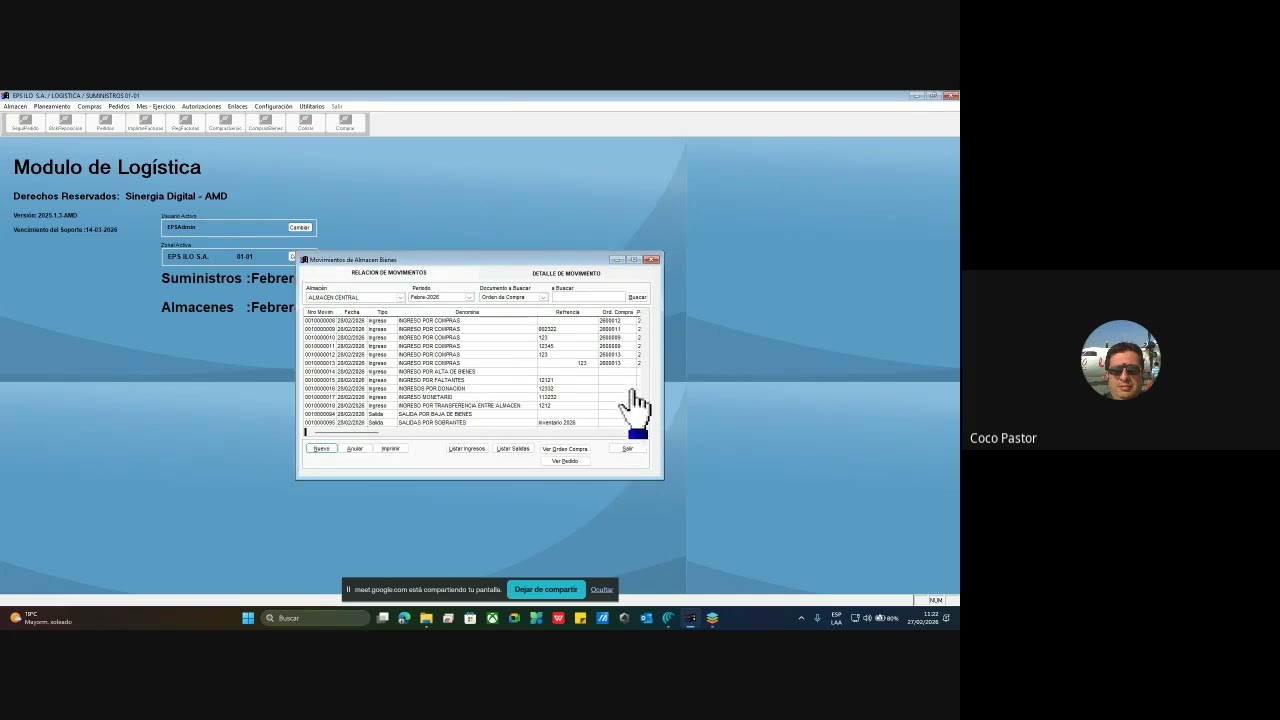Click the ComprasBienes toolbar icon

point(265,123)
